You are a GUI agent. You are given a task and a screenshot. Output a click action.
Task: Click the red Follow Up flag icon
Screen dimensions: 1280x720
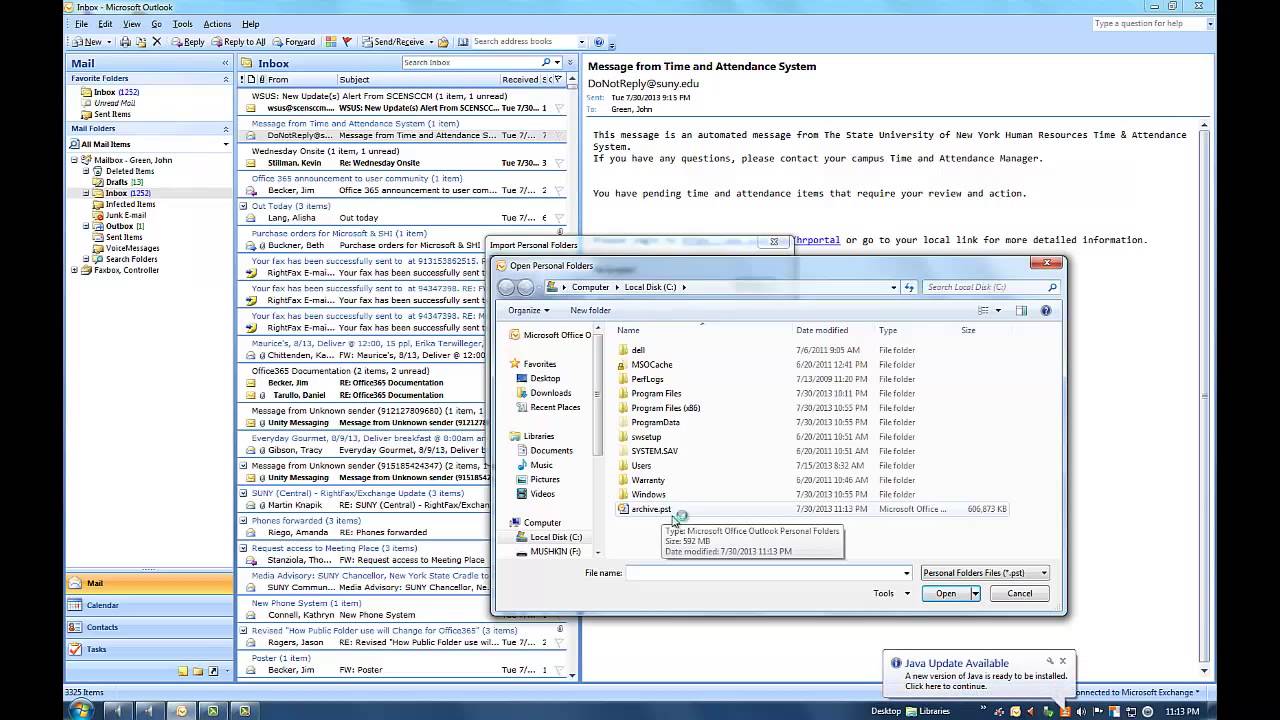[x=347, y=42]
